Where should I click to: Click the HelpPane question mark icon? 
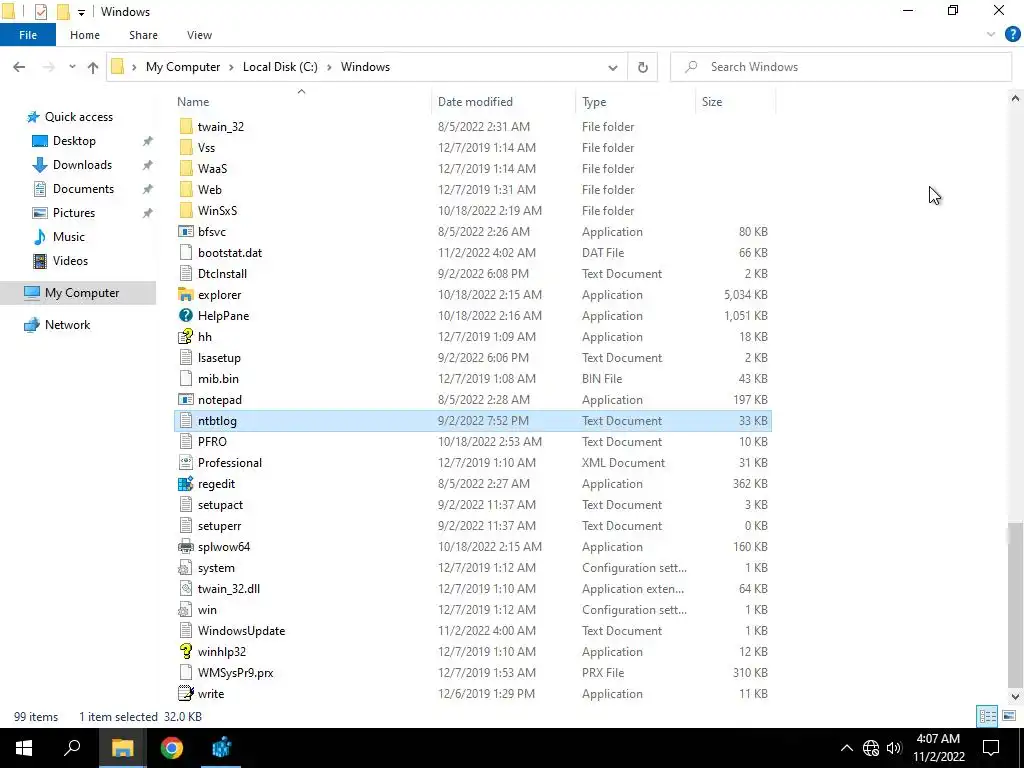point(186,315)
